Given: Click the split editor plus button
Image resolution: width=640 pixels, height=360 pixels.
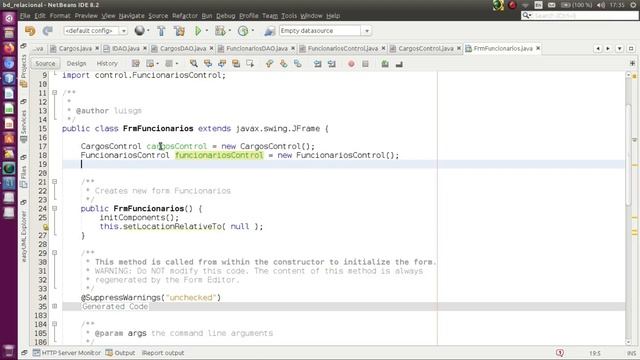Looking at the screenshot, I should [632, 64].
